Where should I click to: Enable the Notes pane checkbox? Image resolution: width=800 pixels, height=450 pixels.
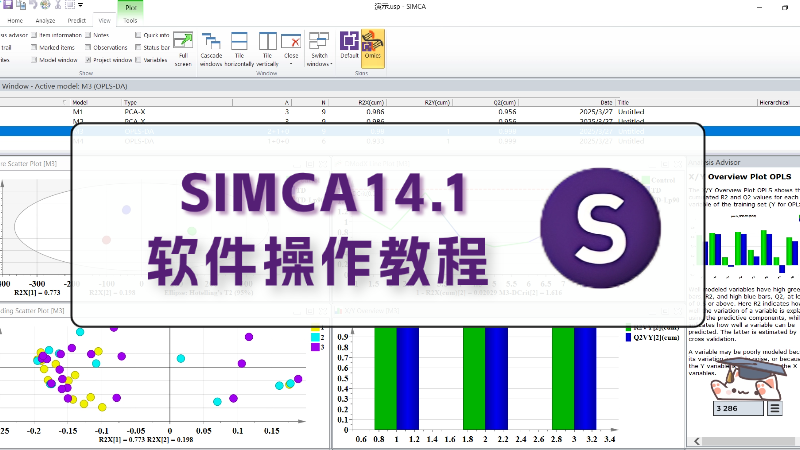tap(88, 35)
